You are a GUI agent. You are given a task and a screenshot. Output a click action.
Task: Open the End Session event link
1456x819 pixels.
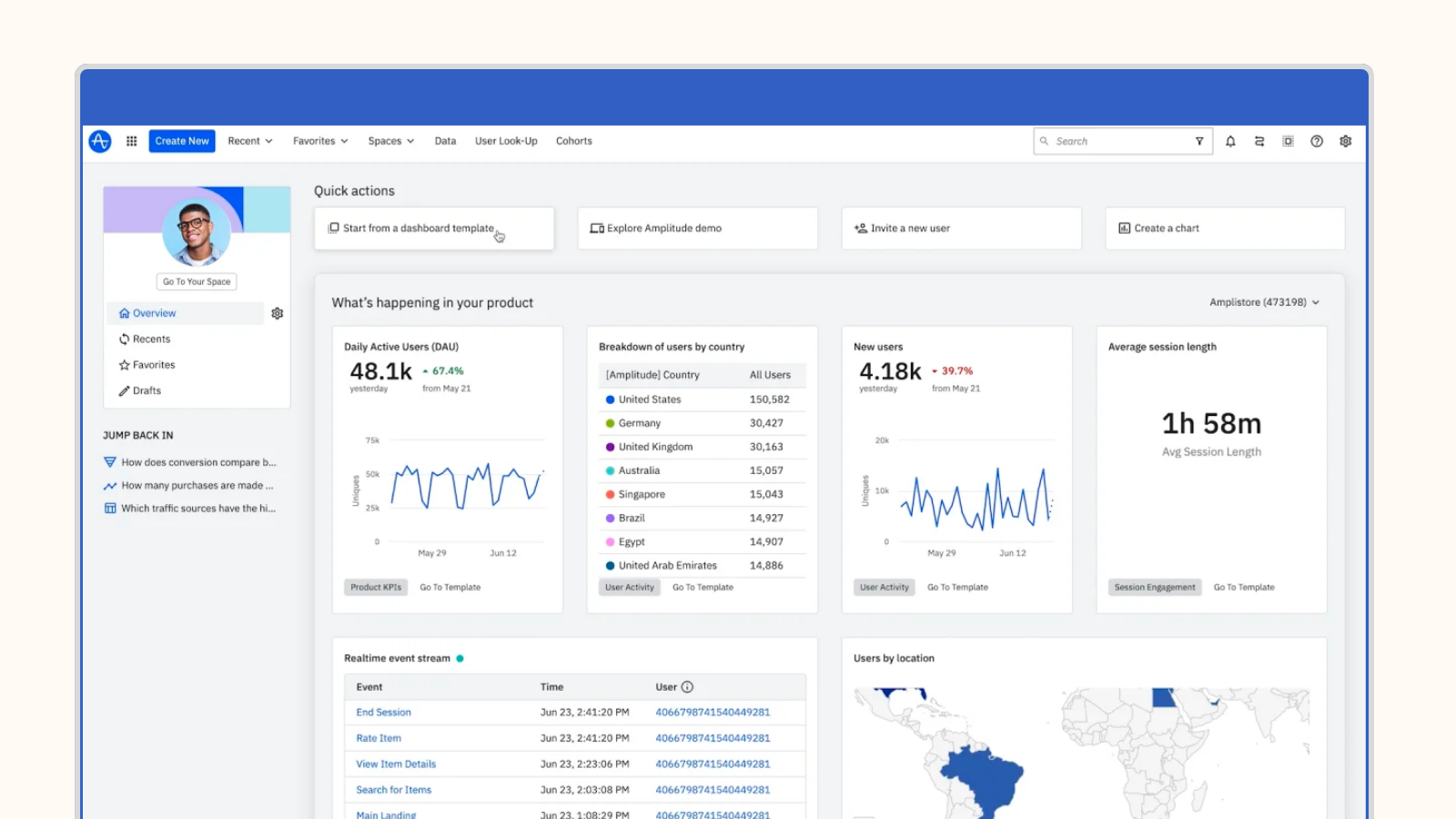(x=382, y=713)
